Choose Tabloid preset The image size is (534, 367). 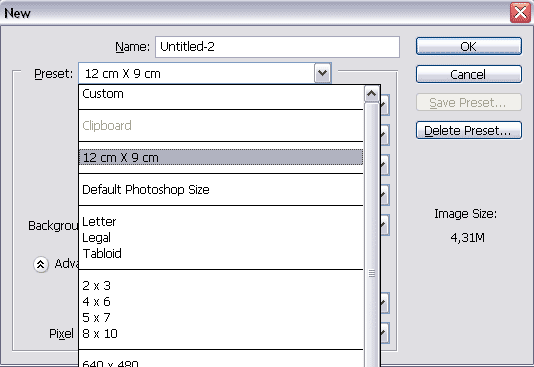pos(221,254)
